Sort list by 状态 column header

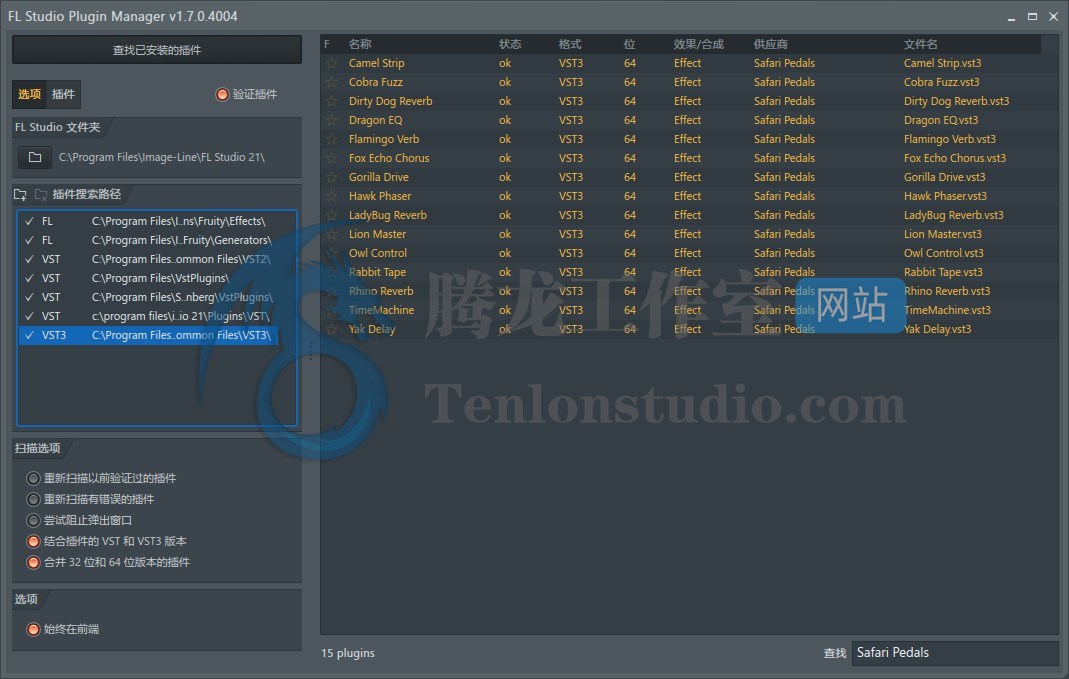[510, 44]
